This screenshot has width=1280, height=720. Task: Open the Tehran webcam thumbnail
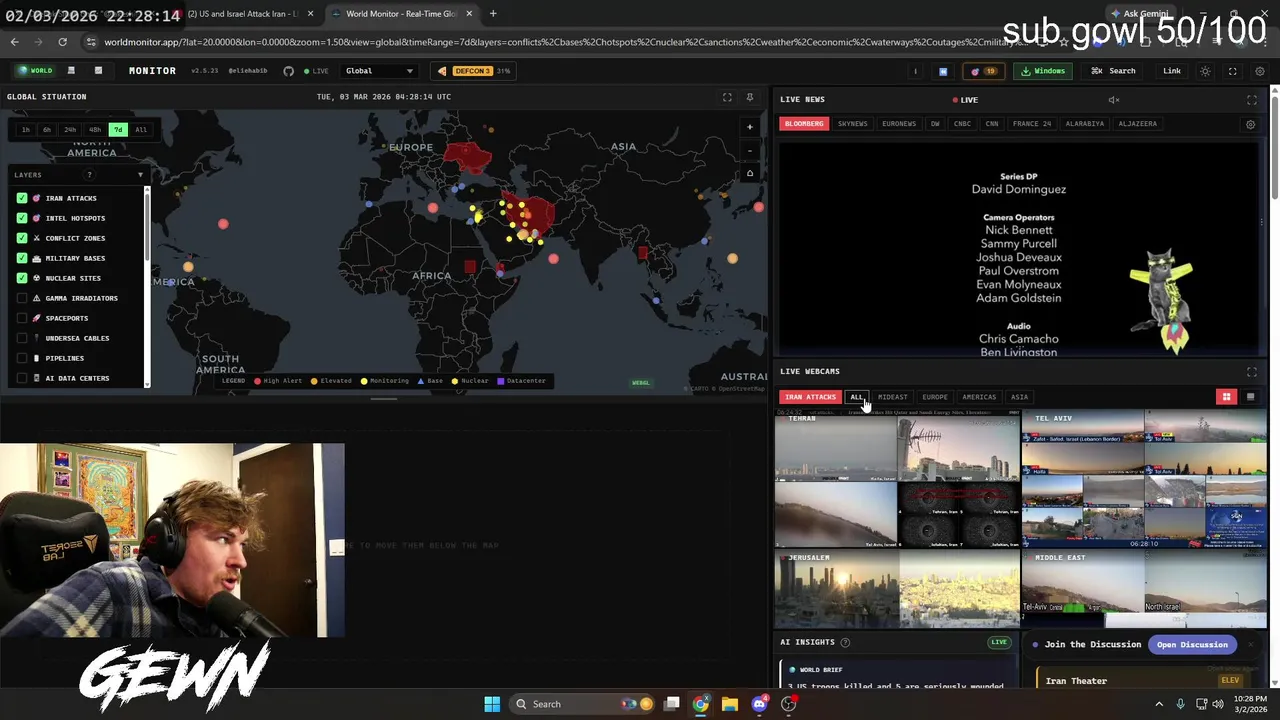coord(897,480)
